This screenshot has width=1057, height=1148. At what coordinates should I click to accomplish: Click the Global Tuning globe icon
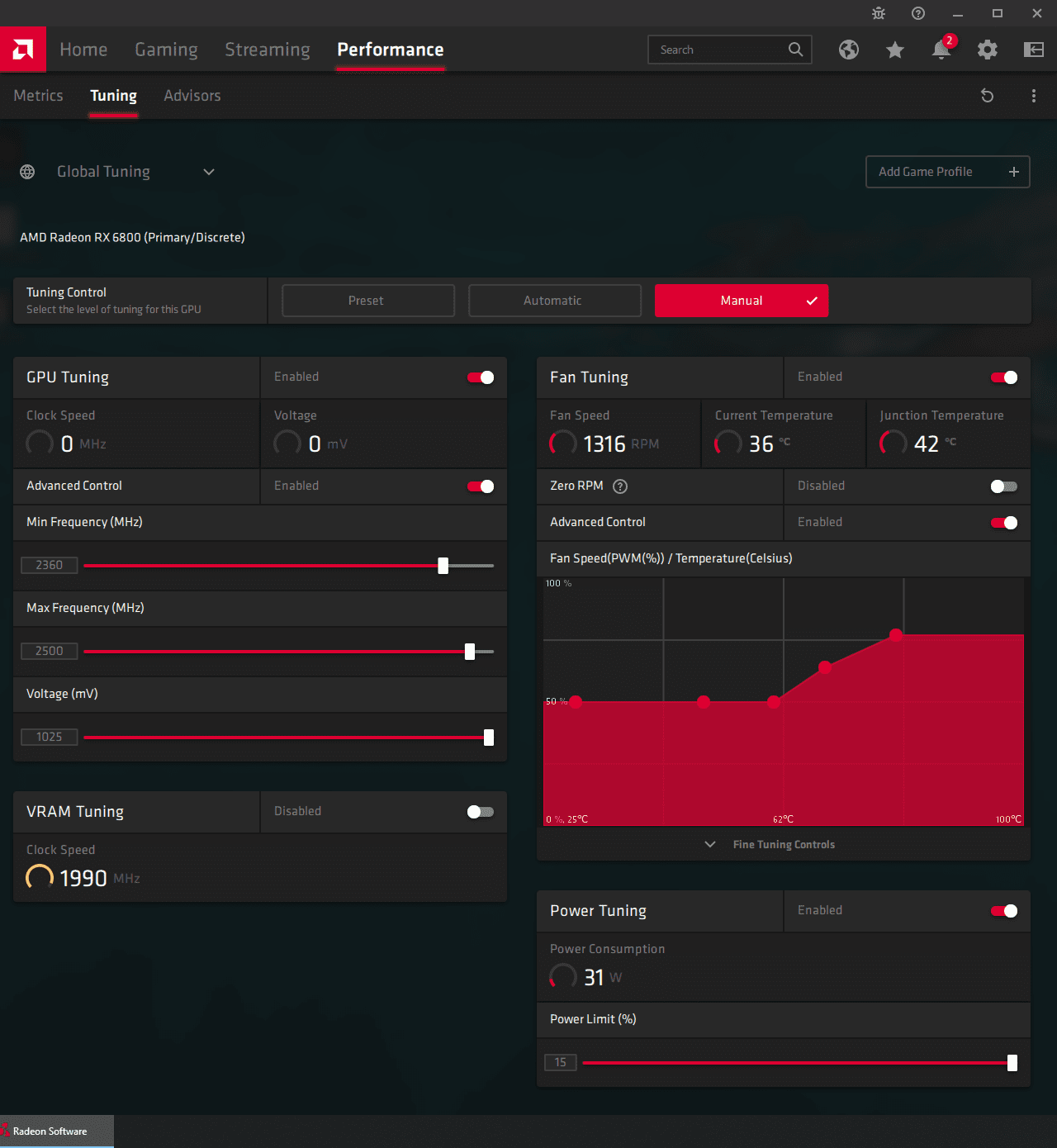[27, 172]
